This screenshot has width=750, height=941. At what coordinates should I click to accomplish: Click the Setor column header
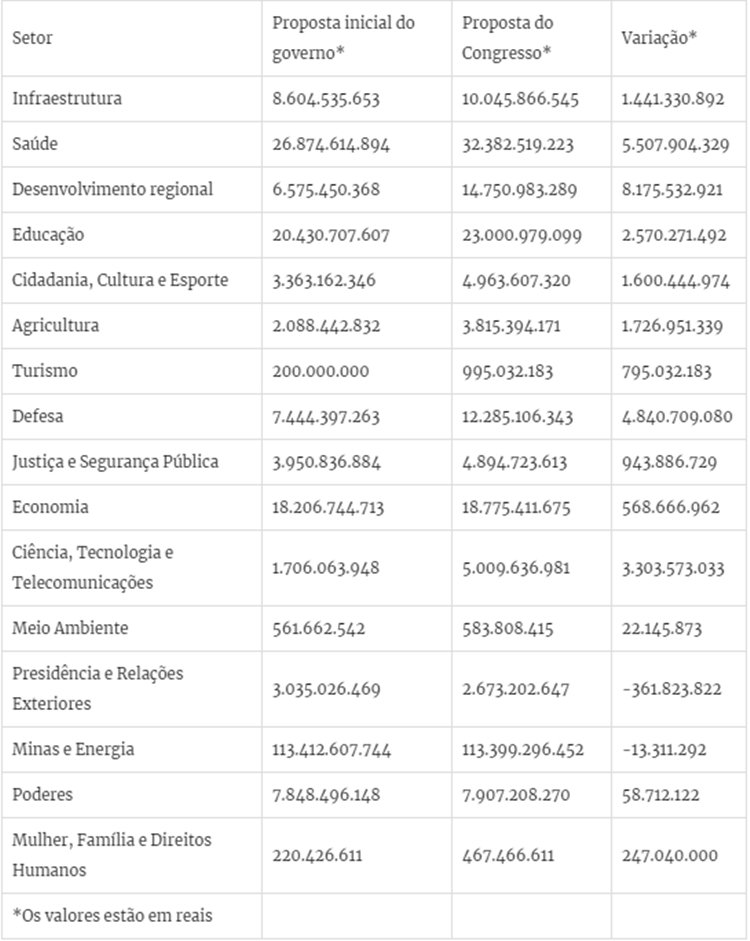(33, 38)
